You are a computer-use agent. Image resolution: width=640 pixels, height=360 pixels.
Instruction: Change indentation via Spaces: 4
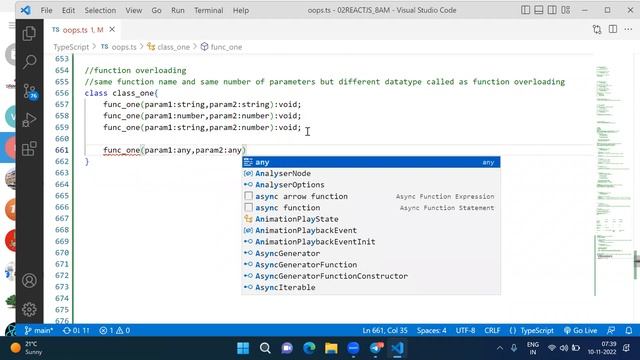click(431, 330)
